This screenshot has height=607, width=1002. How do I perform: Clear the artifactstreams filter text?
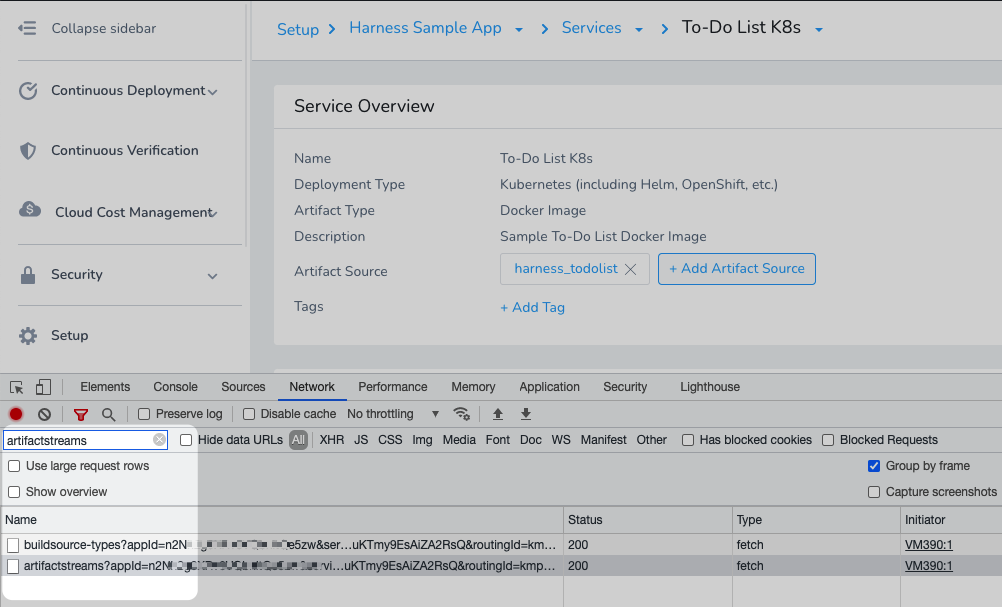pyautogui.click(x=159, y=440)
